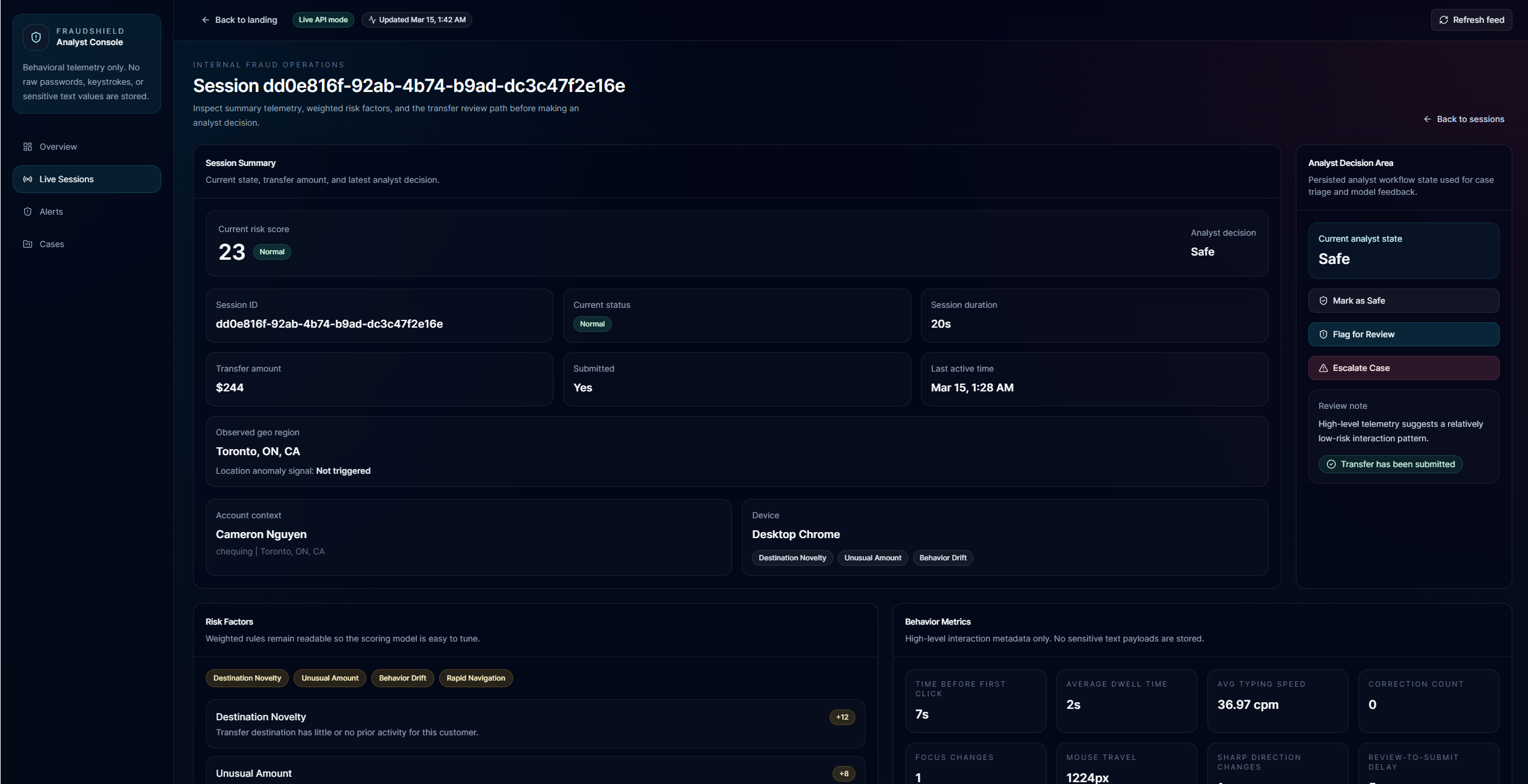Click the Cases folder icon in sidebar
The height and width of the screenshot is (784, 1528).
click(28, 244)
